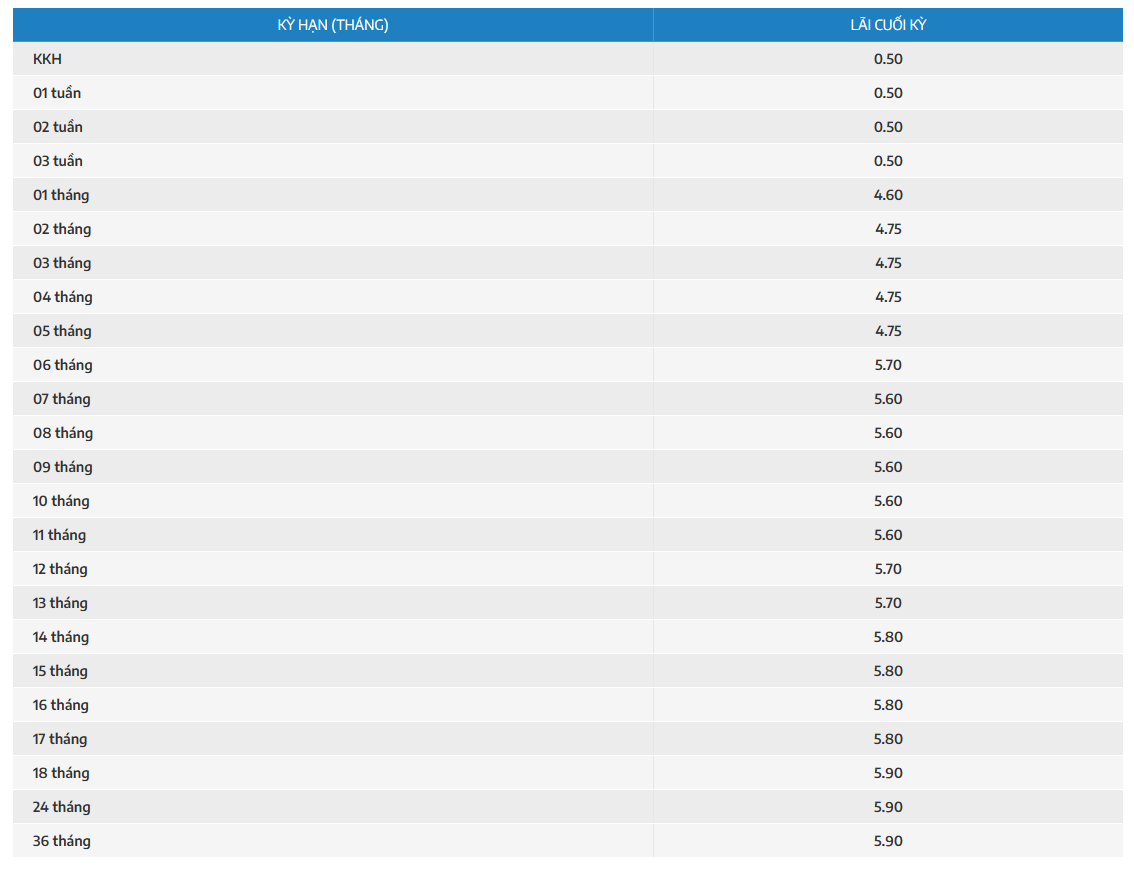1134x870 pixels.
Task: Click the rate for 24 tháng
Action: click(x=888, y=807)
